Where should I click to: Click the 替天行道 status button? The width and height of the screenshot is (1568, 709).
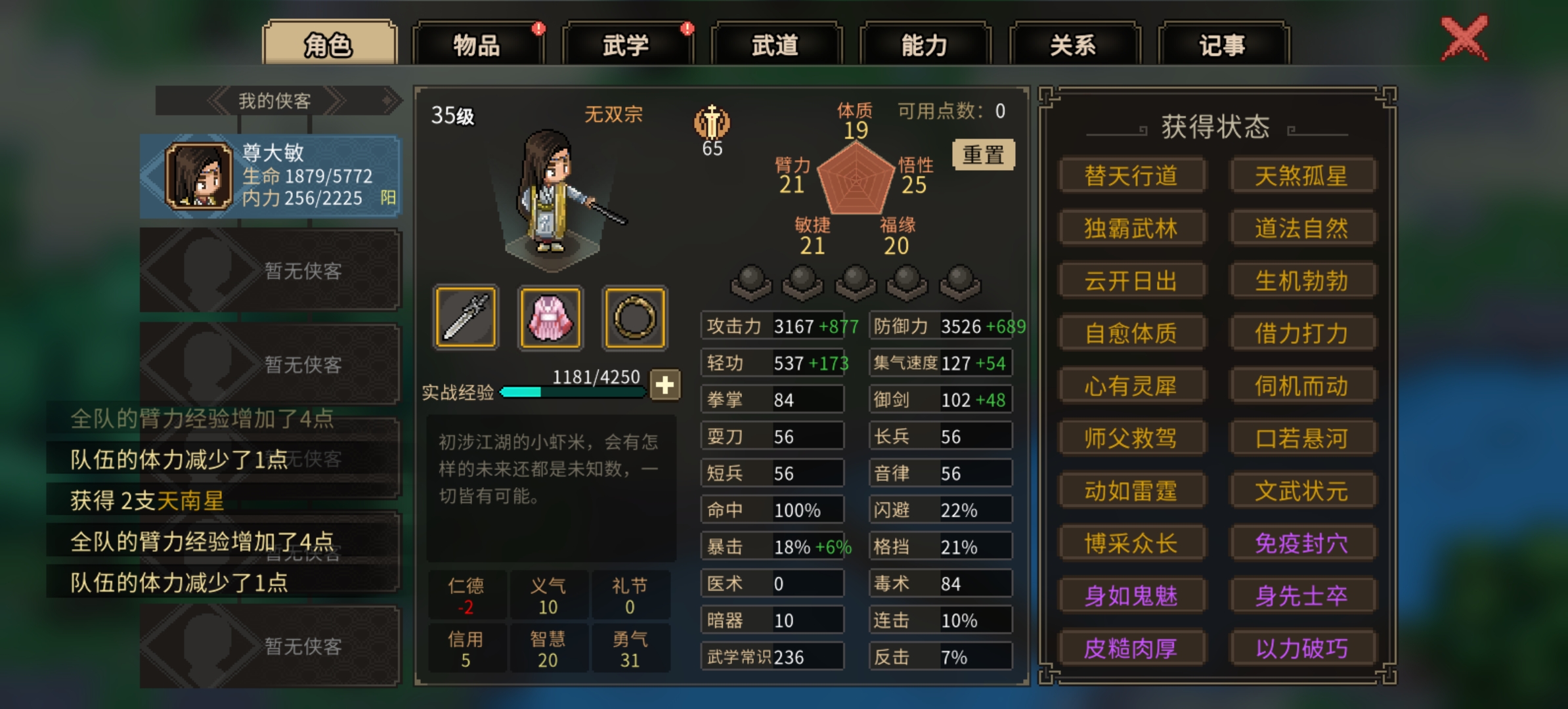click(x=1131, y=175)
